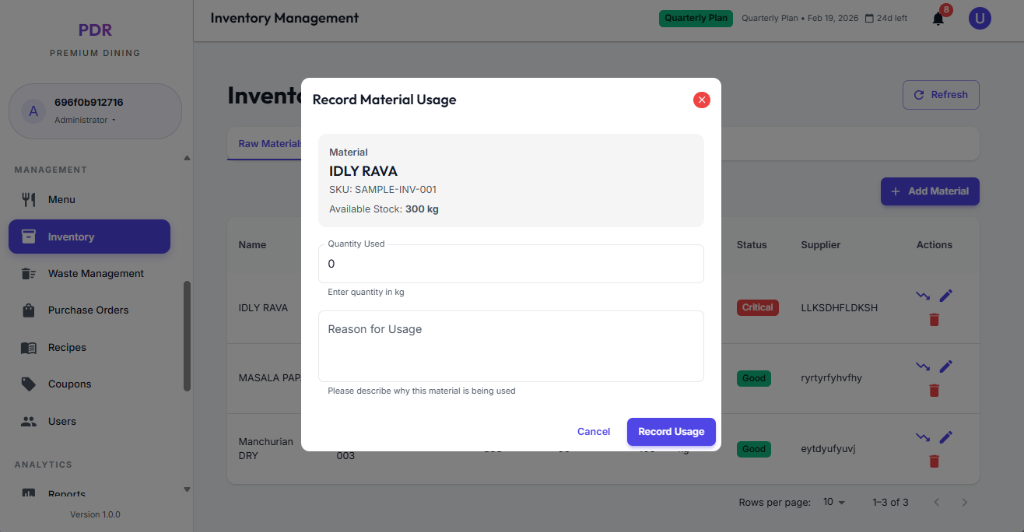Go to Recipes page
The width and height of the screenshot is (1024, 532).
tap(67, 347)
